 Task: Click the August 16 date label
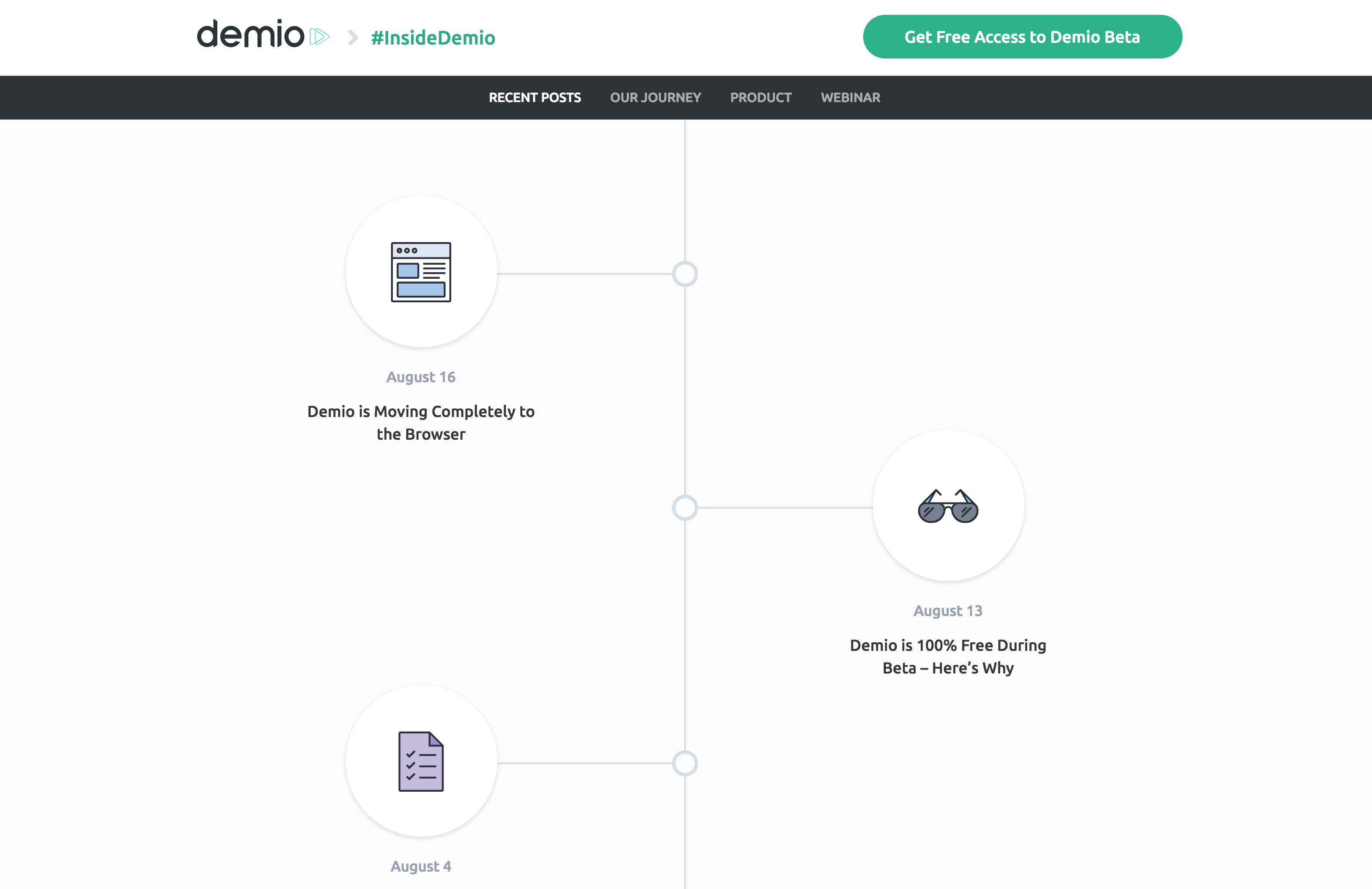coord(420,377)
